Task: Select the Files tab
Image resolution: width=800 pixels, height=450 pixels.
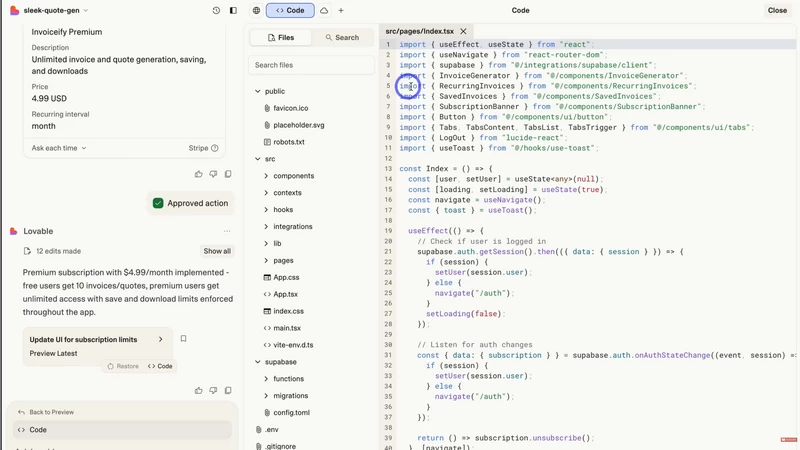Action: tap(281, 37)
